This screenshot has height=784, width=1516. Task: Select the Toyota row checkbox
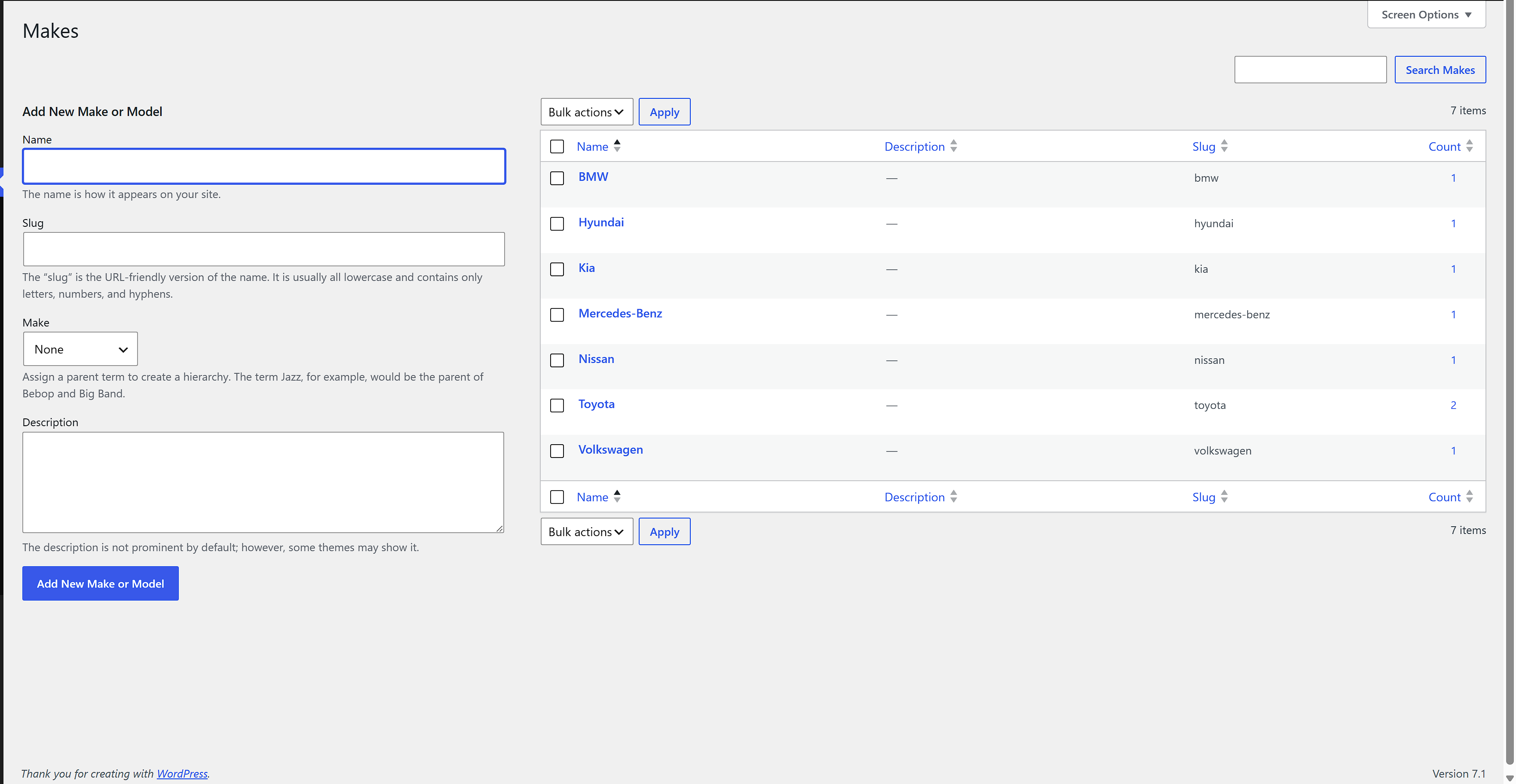[x=557, y=405]
